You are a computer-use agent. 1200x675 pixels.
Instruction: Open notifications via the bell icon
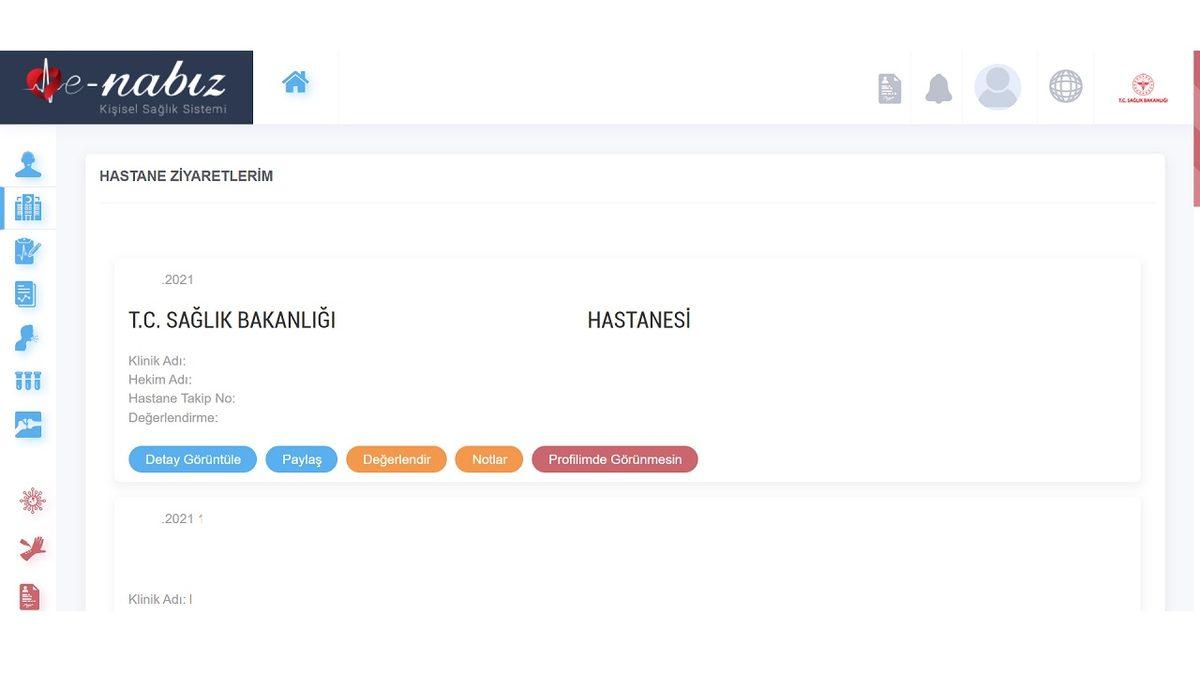point(938,87)
